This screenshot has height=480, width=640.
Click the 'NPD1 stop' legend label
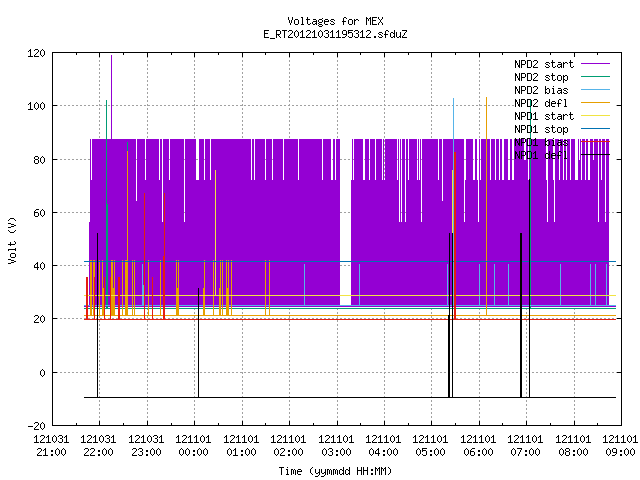(541, 129)
